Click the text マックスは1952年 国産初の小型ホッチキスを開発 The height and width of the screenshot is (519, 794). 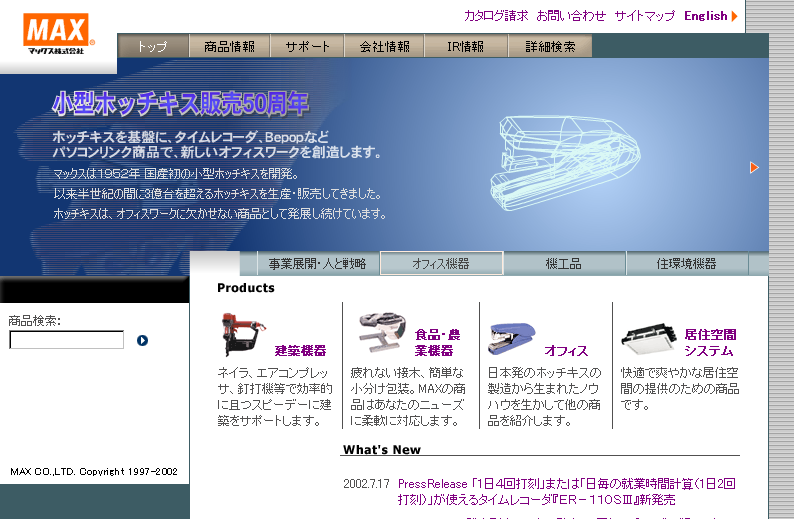point(176,174)
